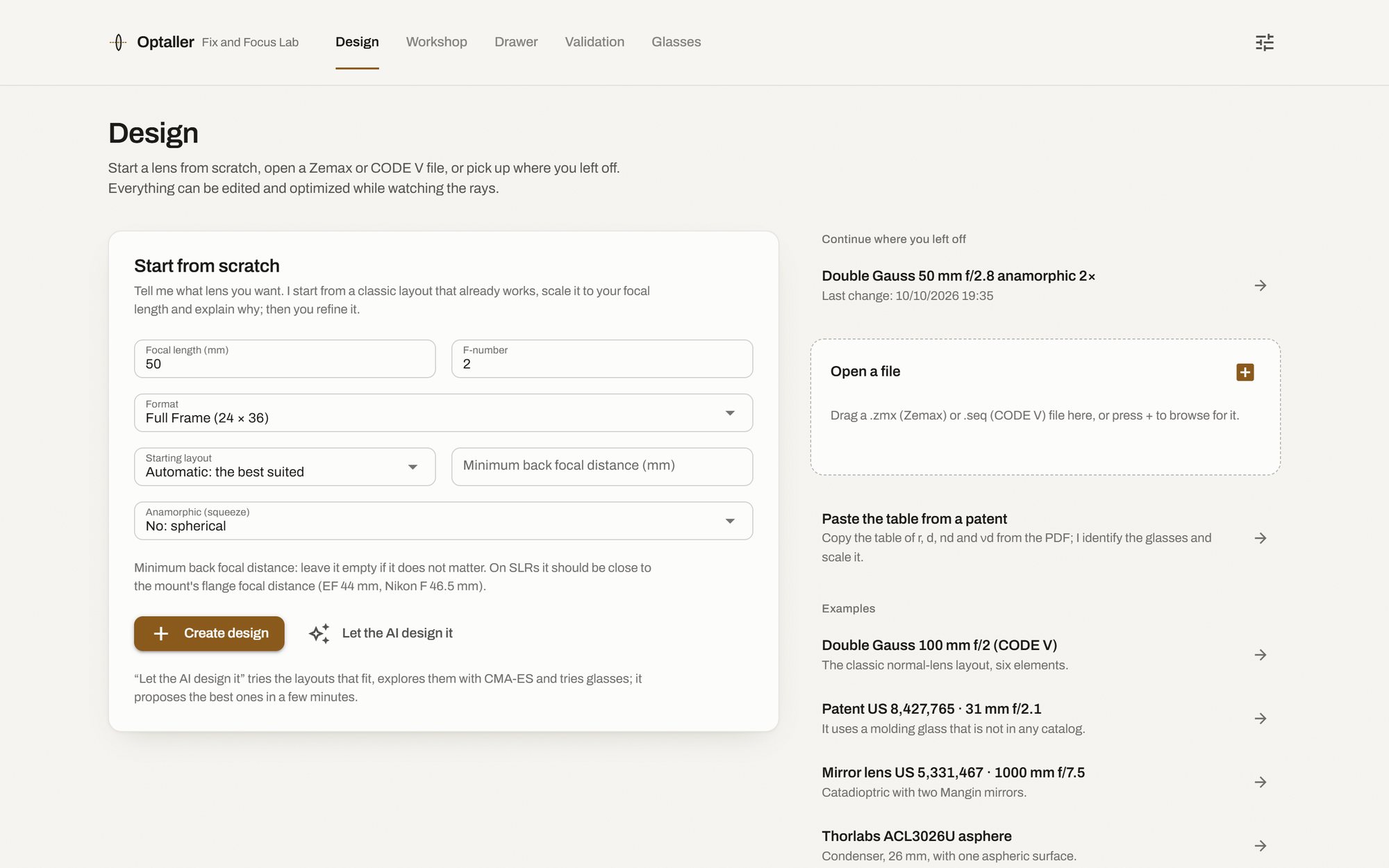Open example Thorlabs ACL3026U asphere

point(1045,846)
